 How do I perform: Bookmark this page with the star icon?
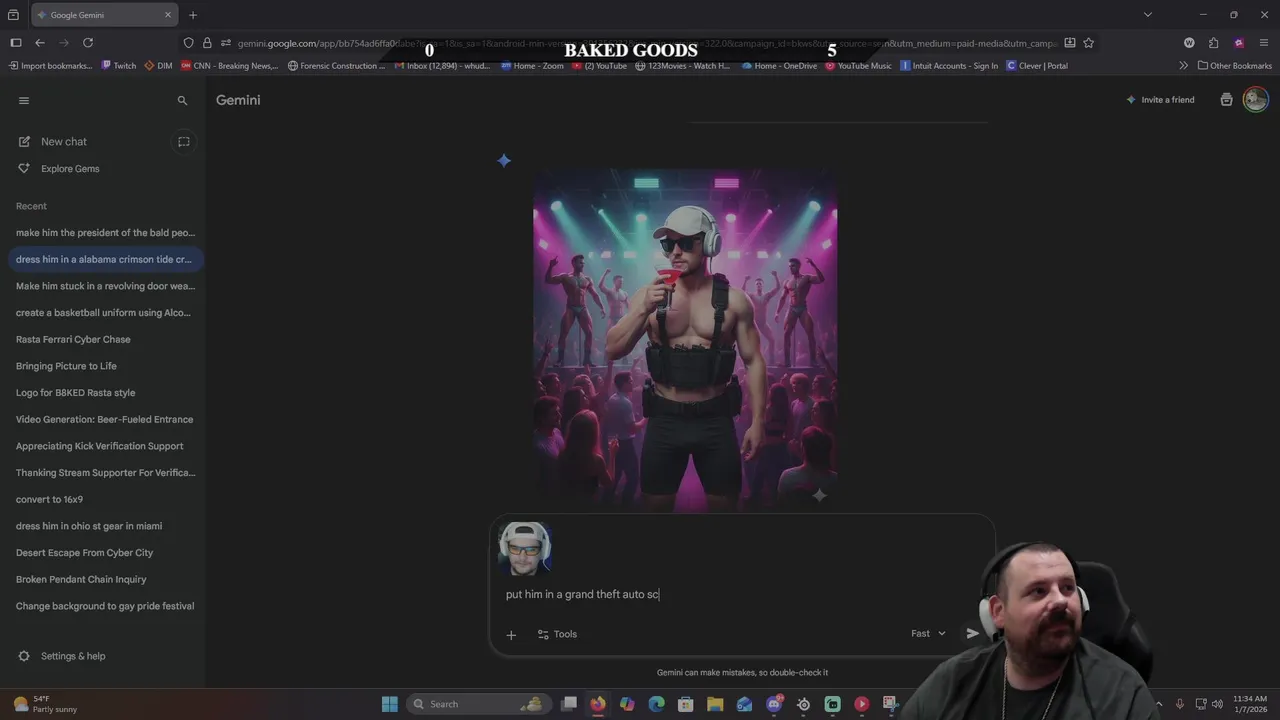[x=1088, y=43]
